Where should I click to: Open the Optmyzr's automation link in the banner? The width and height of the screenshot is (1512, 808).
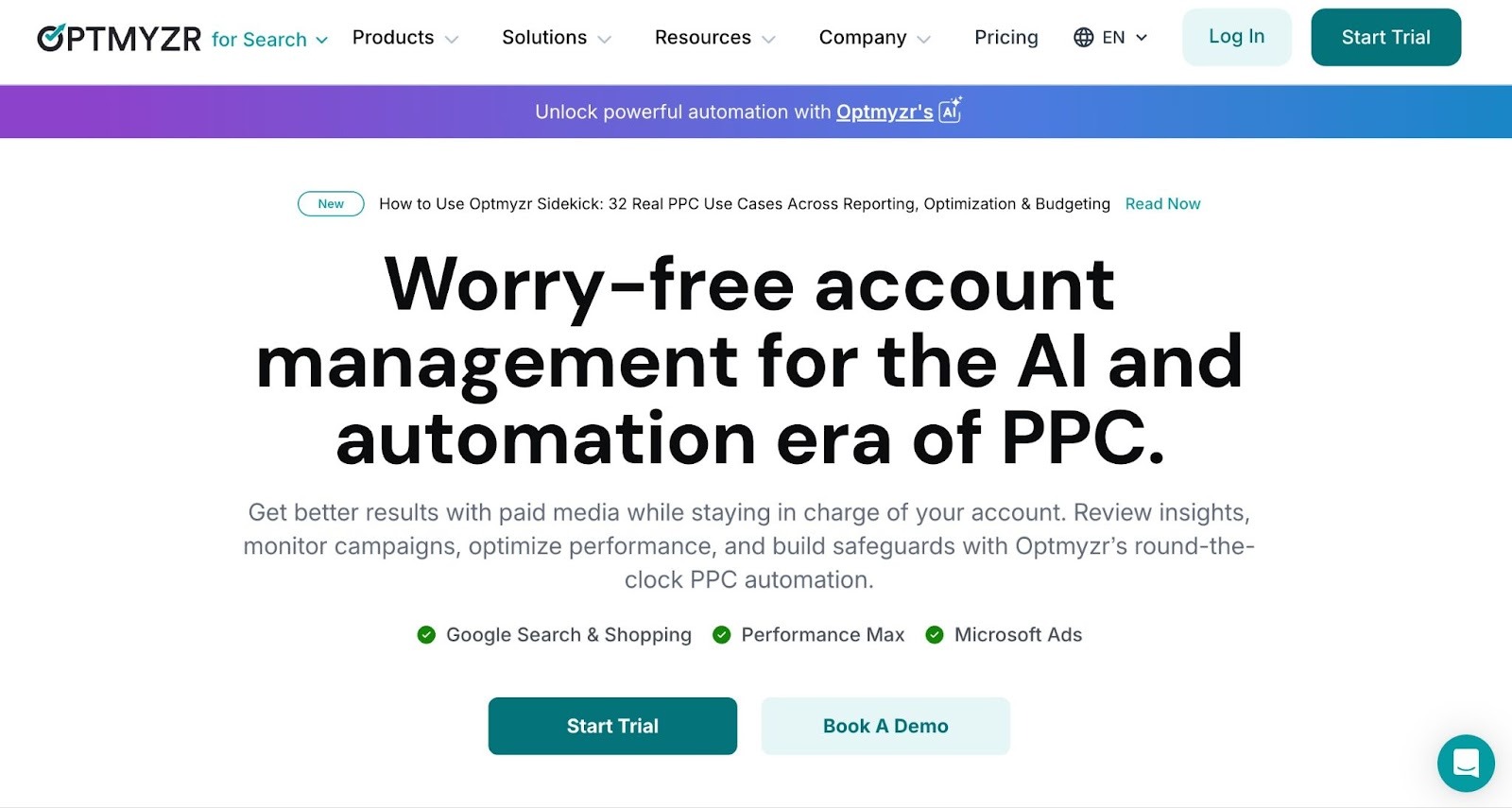coord(884,112)
